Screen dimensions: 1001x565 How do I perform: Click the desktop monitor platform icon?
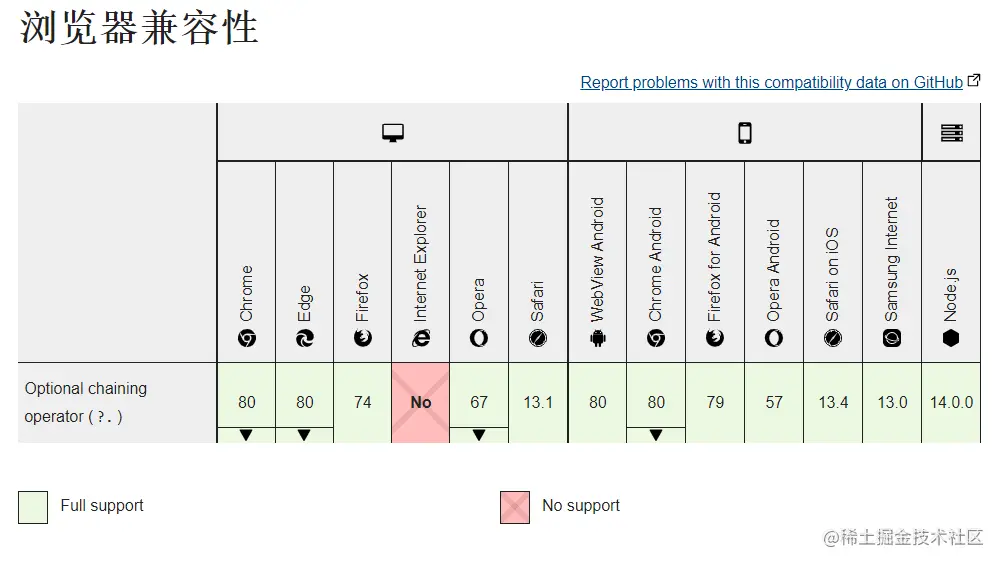click(x=393, y=133)
